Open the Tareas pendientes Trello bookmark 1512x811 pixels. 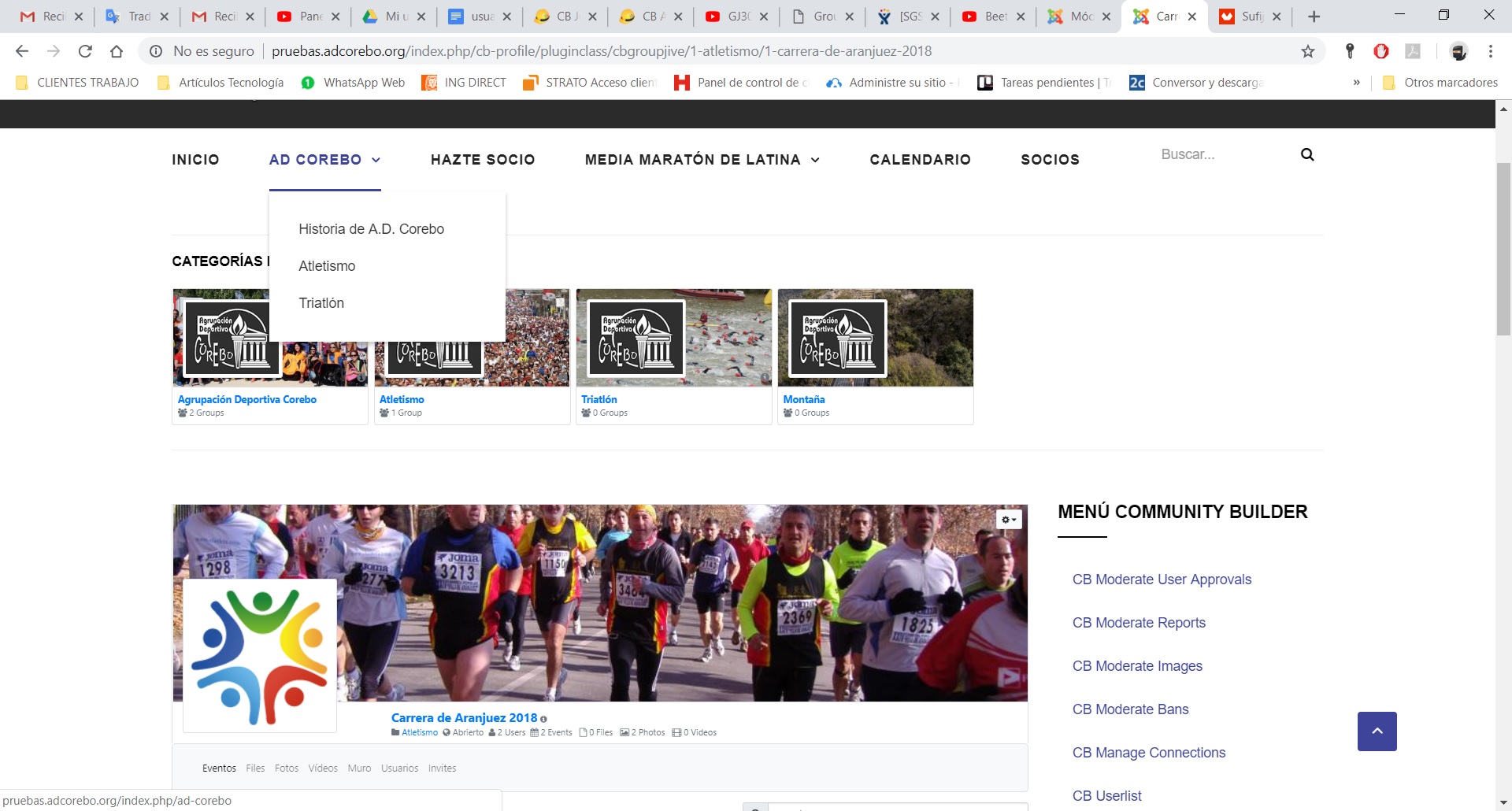[1044, 83]
